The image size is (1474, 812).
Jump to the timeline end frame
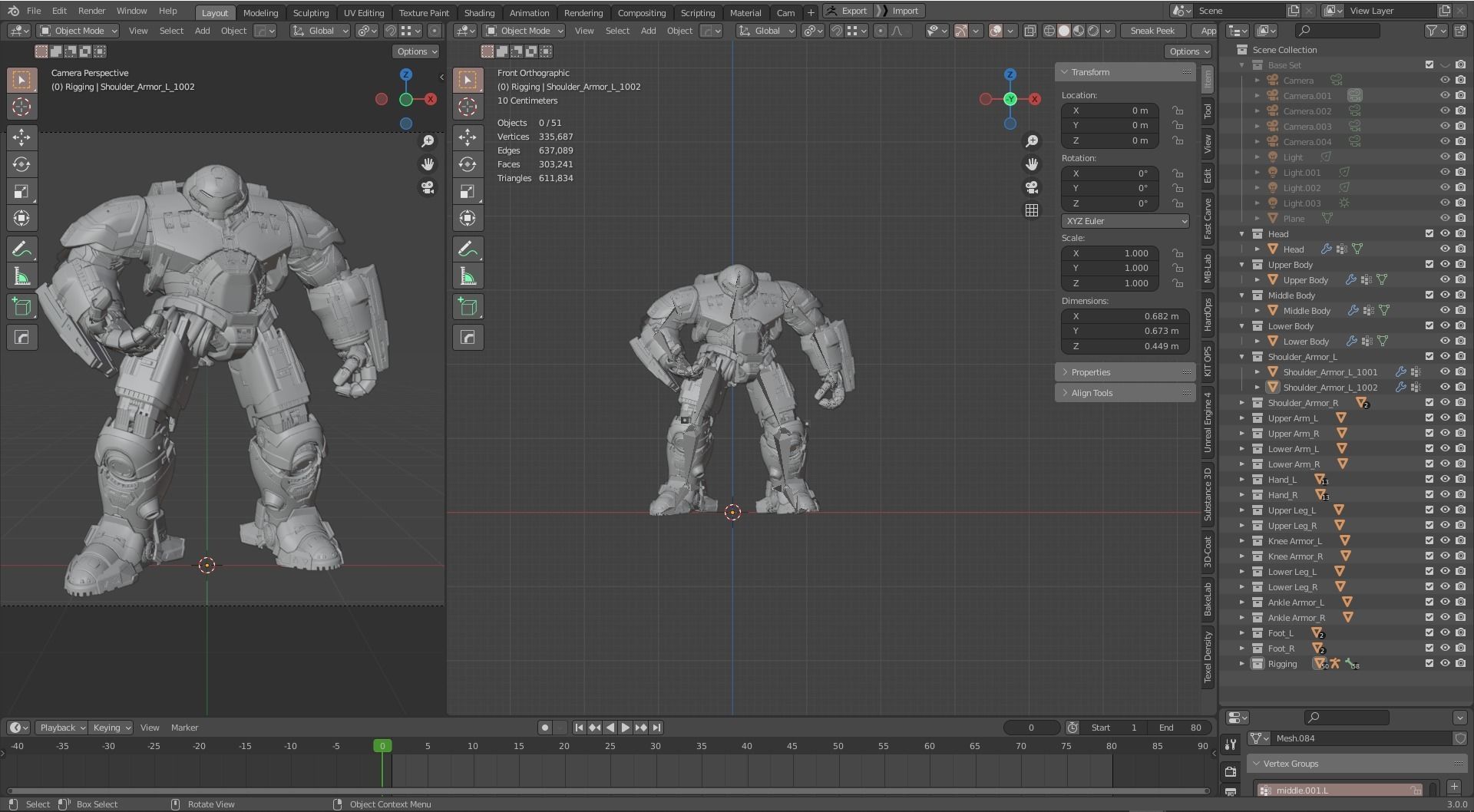coord(656,728)
